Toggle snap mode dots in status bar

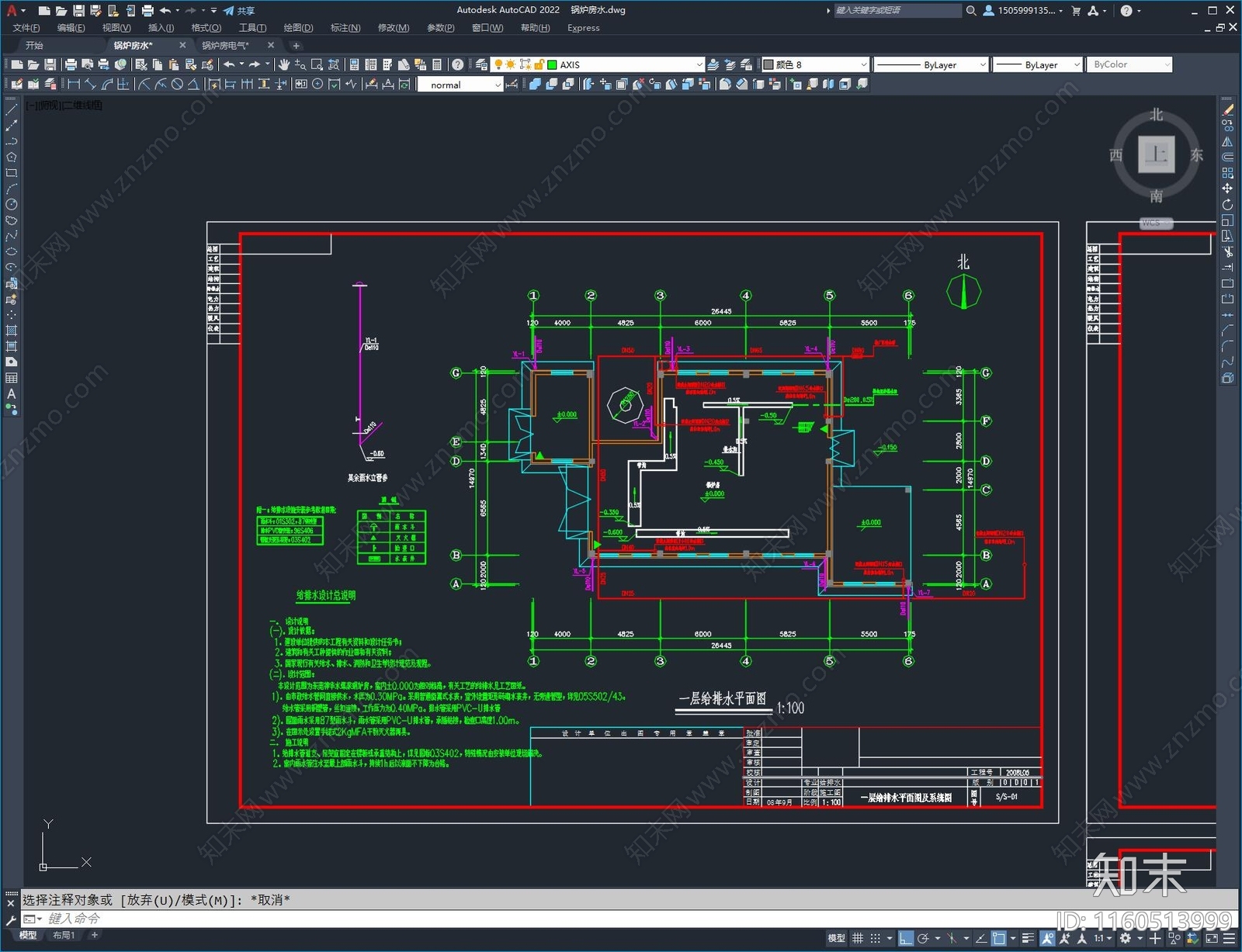(x=875, y=938)
